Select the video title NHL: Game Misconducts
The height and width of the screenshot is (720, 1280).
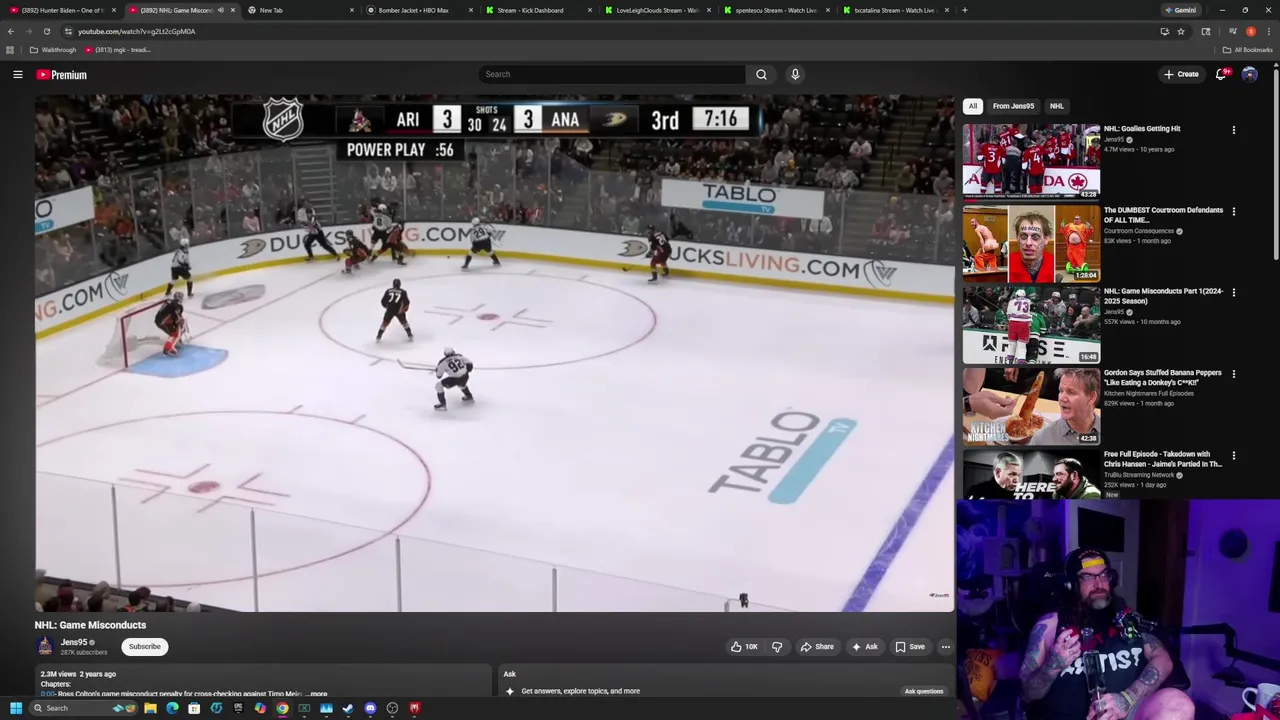(x=90, y=625)
